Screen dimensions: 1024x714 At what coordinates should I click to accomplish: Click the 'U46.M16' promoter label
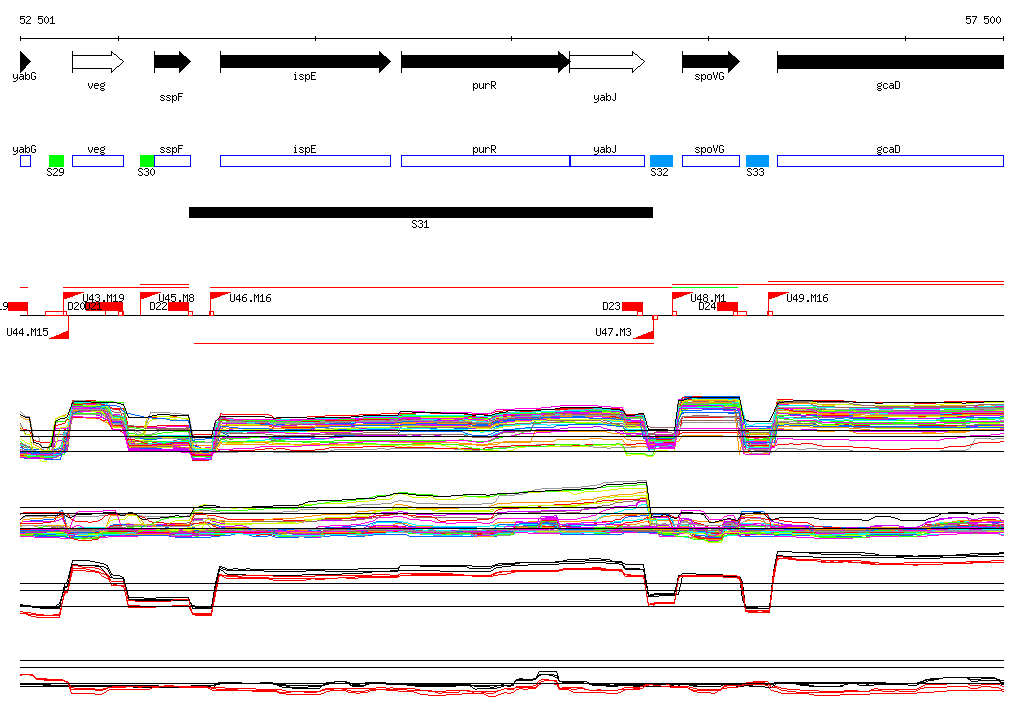pos(250,299)
